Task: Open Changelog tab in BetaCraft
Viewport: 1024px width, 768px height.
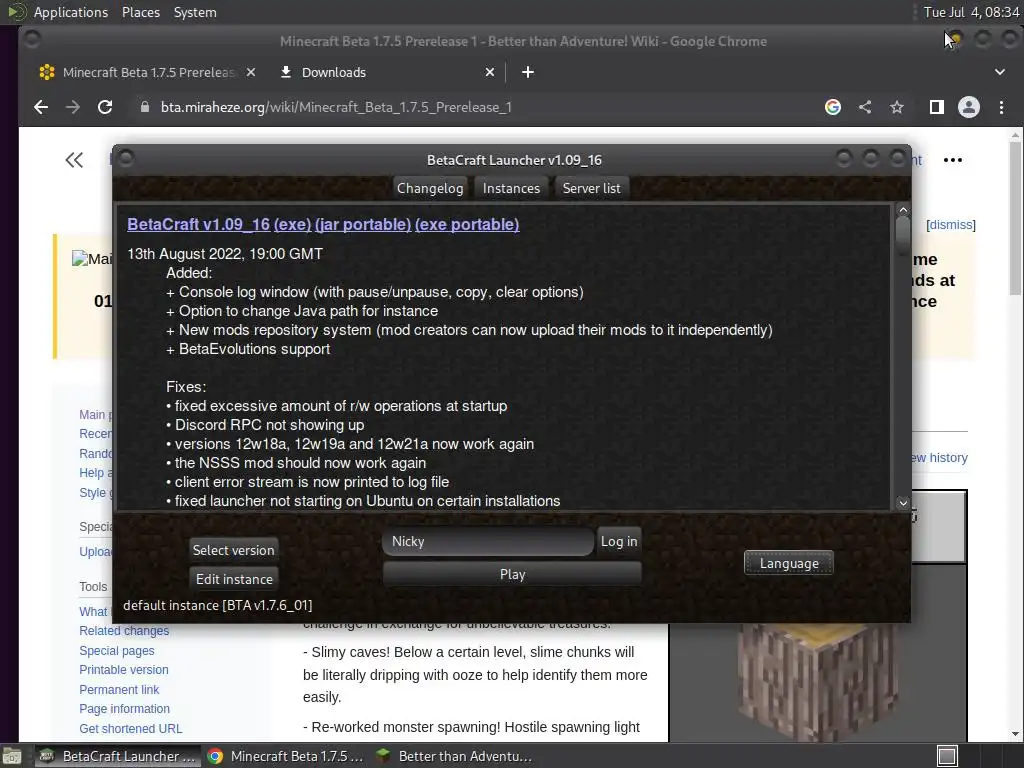Action: pyautogui.click(x=430, y=188)
